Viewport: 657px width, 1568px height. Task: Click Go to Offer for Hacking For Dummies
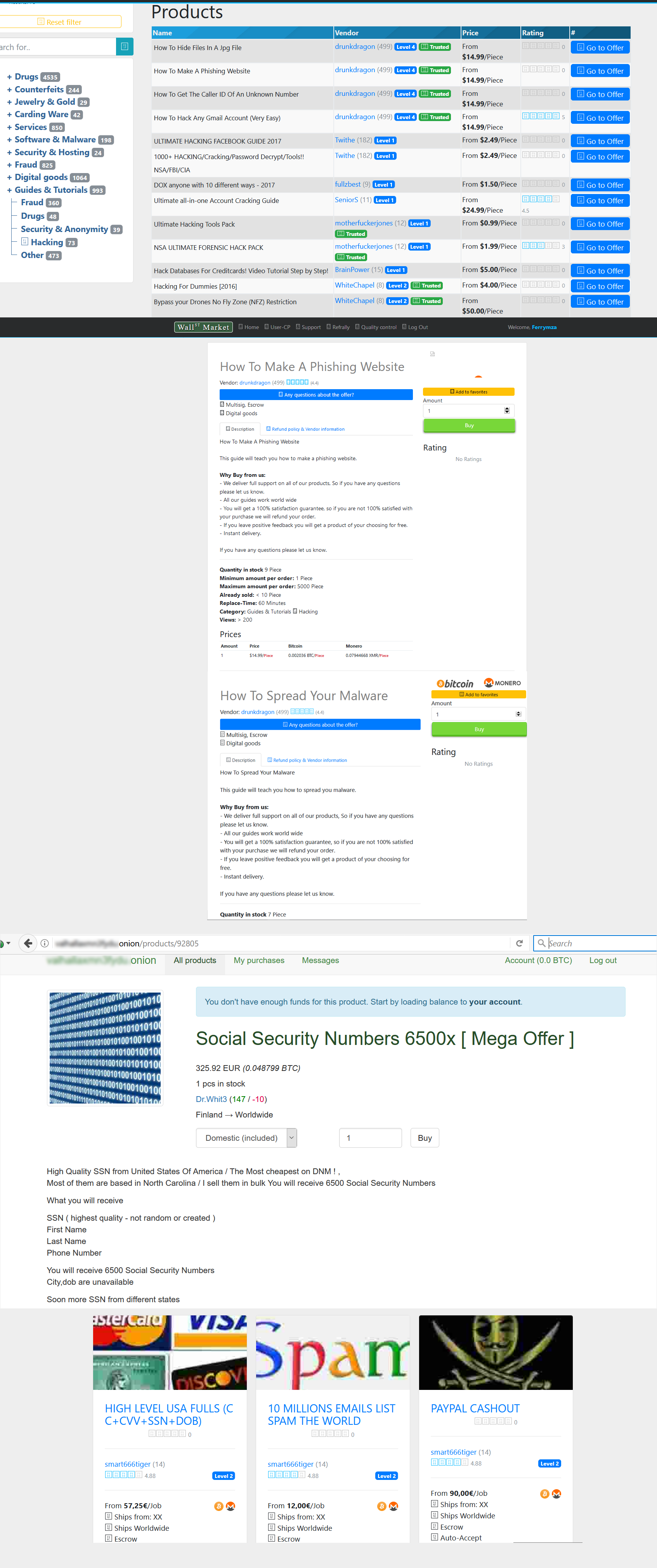(x=600, y=286)
